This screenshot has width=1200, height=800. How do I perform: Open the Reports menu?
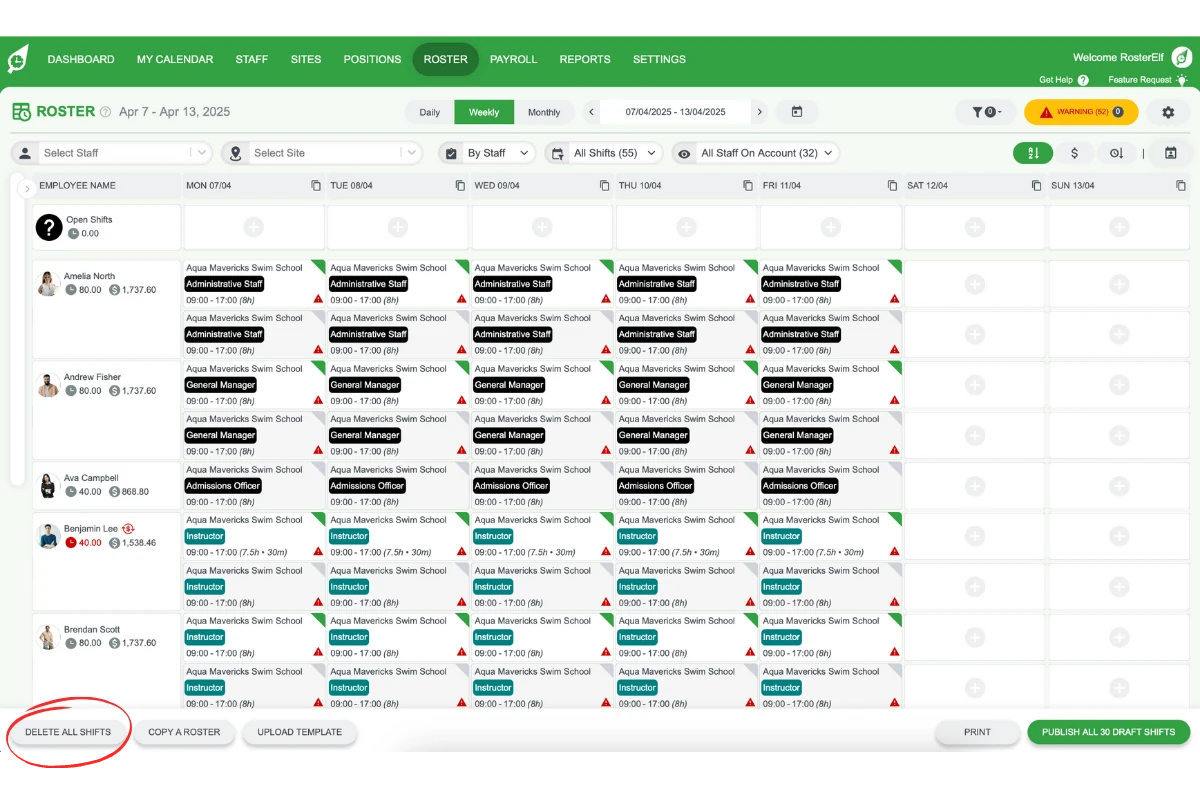(x=585, y=59)
